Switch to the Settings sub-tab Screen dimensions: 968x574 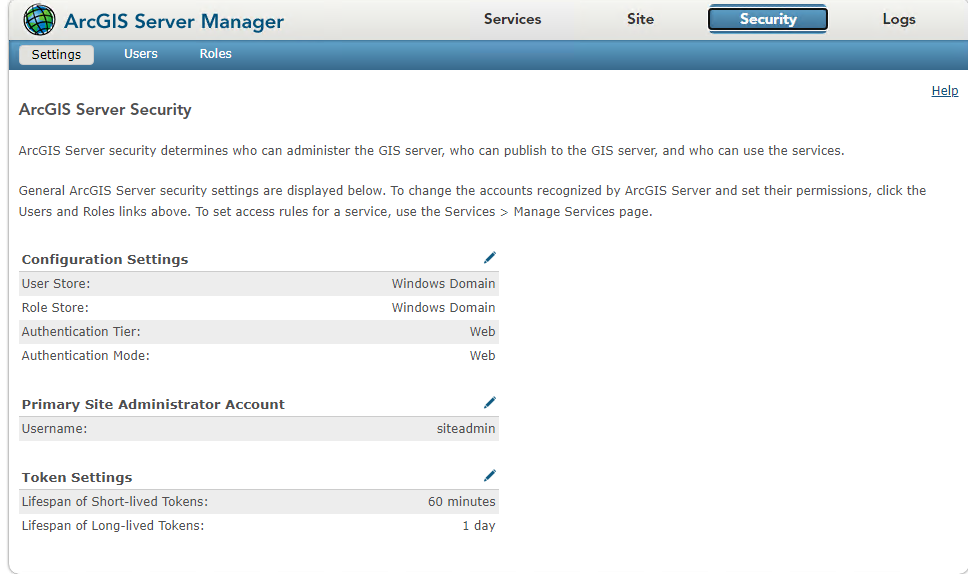[56, 54]
